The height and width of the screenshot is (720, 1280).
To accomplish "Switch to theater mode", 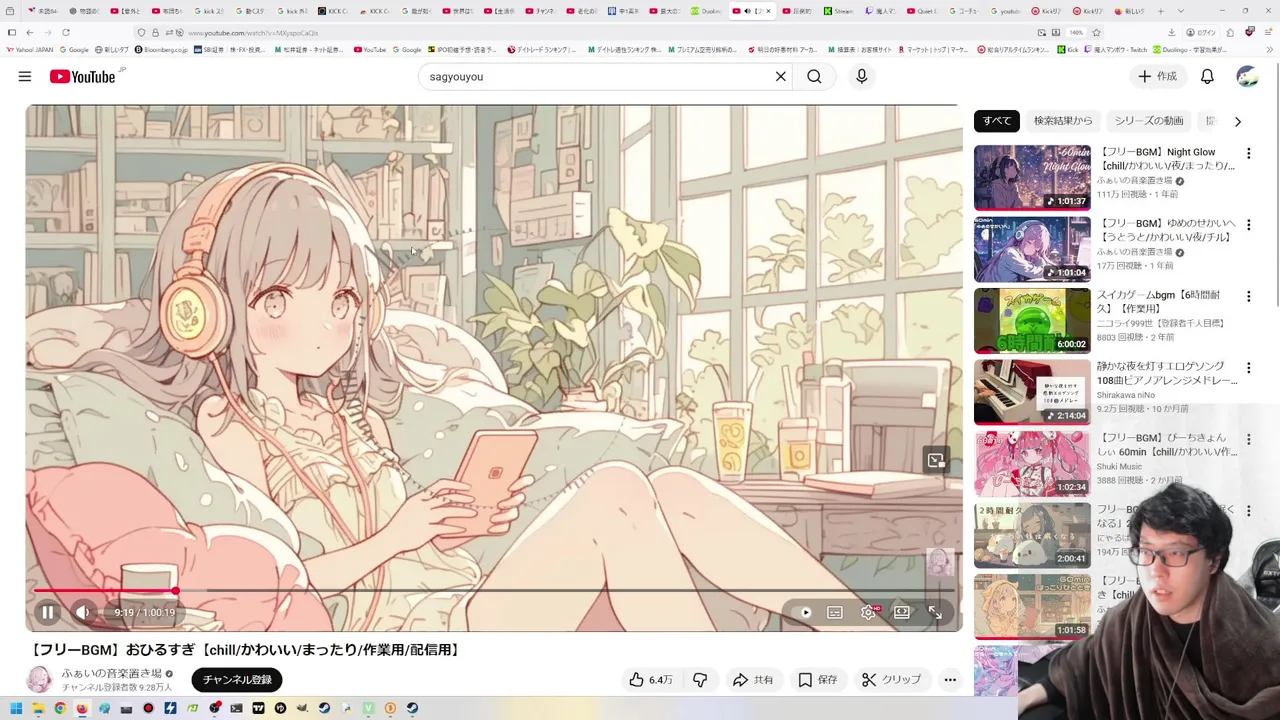I will (x=901, y=612).
